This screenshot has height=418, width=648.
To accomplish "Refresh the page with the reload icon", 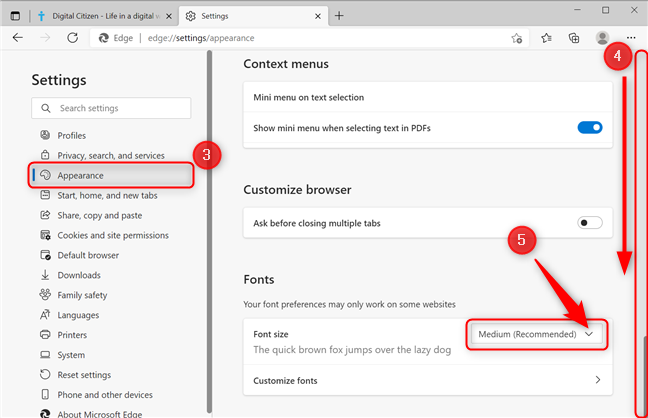I will tap(73, 38).
